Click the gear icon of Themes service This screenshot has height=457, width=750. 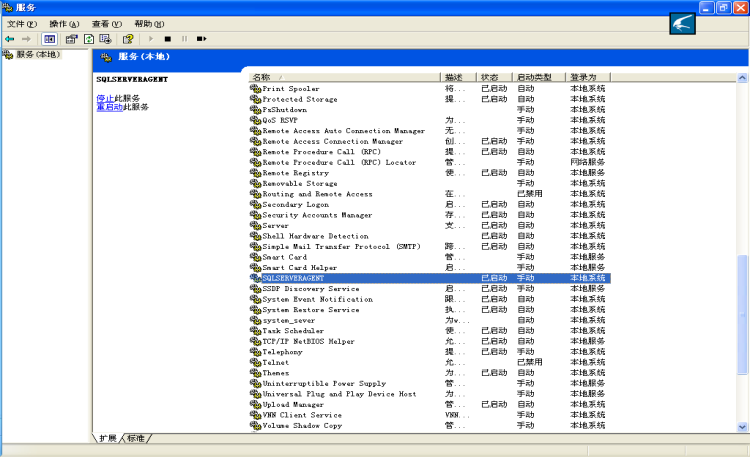tap(255, 373)
